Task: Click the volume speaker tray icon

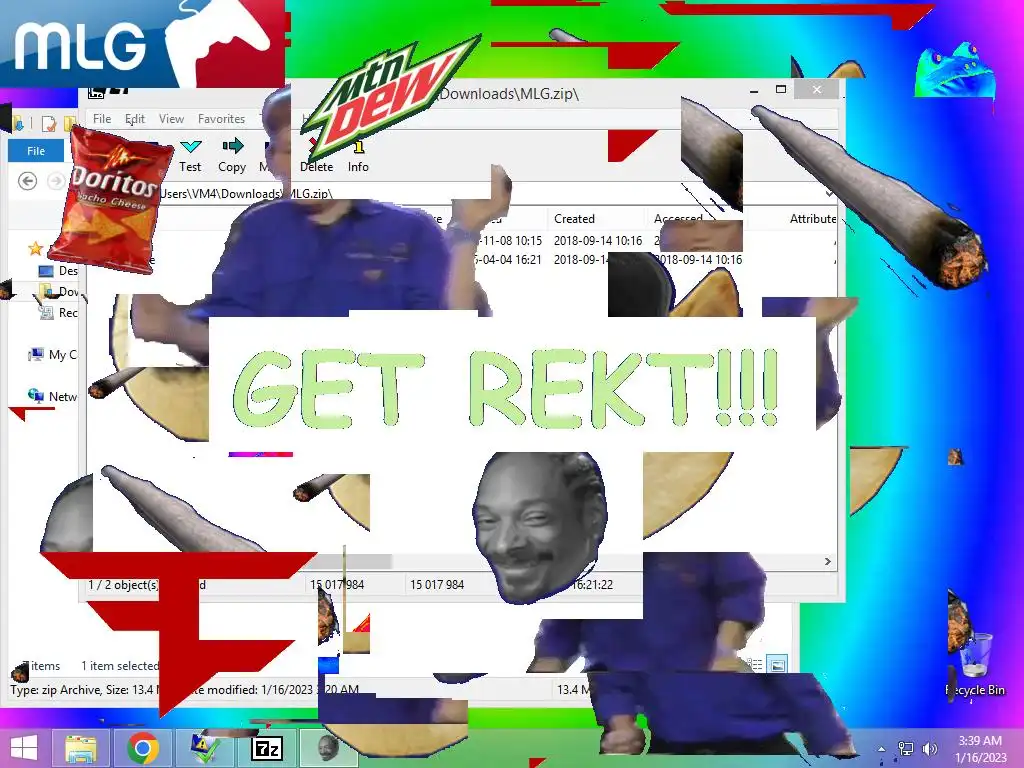Action: 930,749
